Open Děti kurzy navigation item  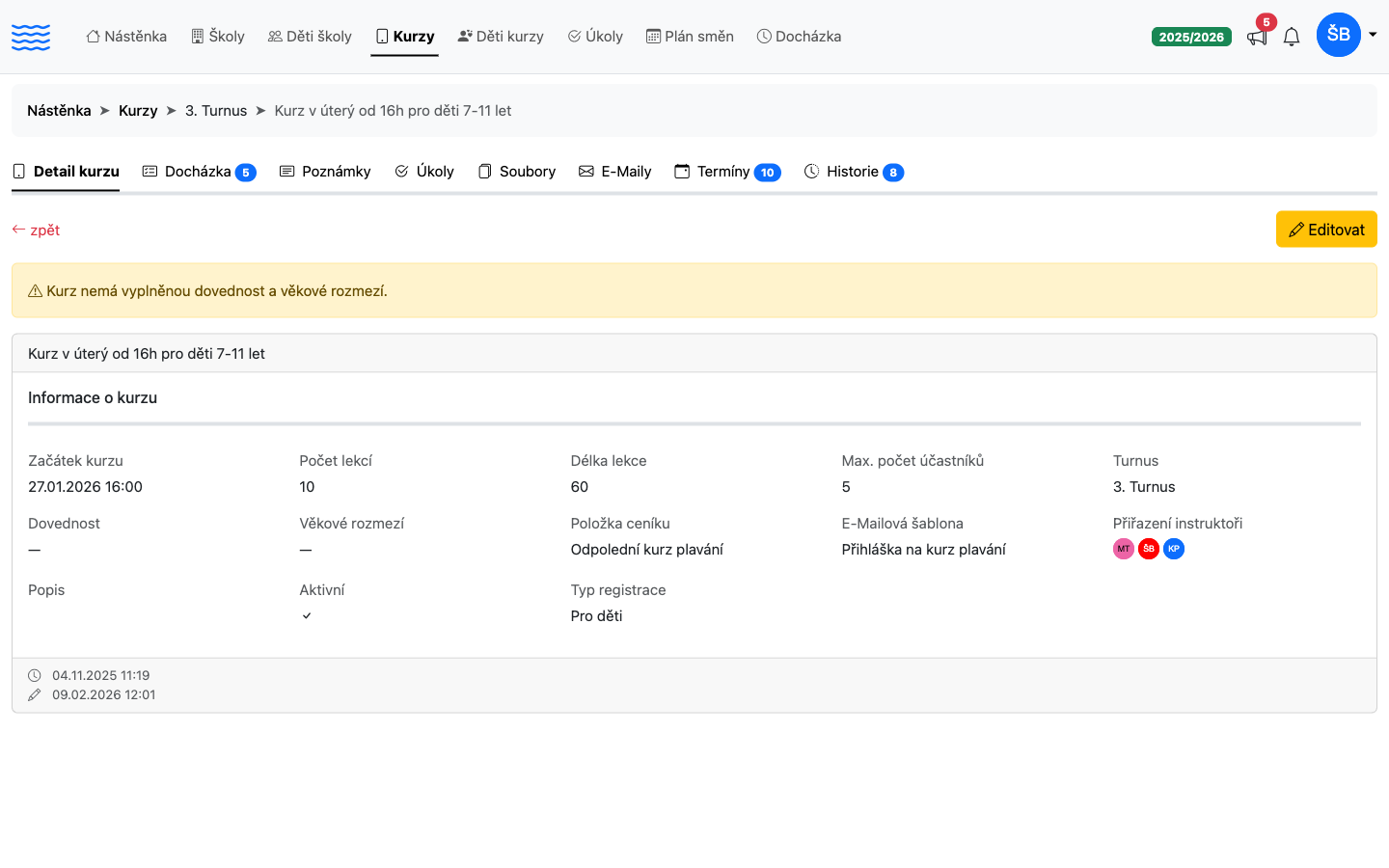click(x=501, y=37)
